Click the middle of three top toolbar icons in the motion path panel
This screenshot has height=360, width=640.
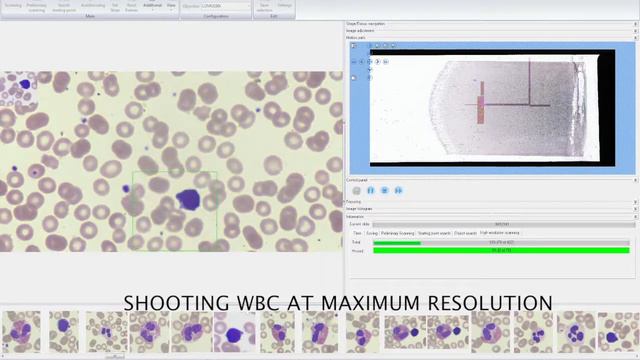385,45
